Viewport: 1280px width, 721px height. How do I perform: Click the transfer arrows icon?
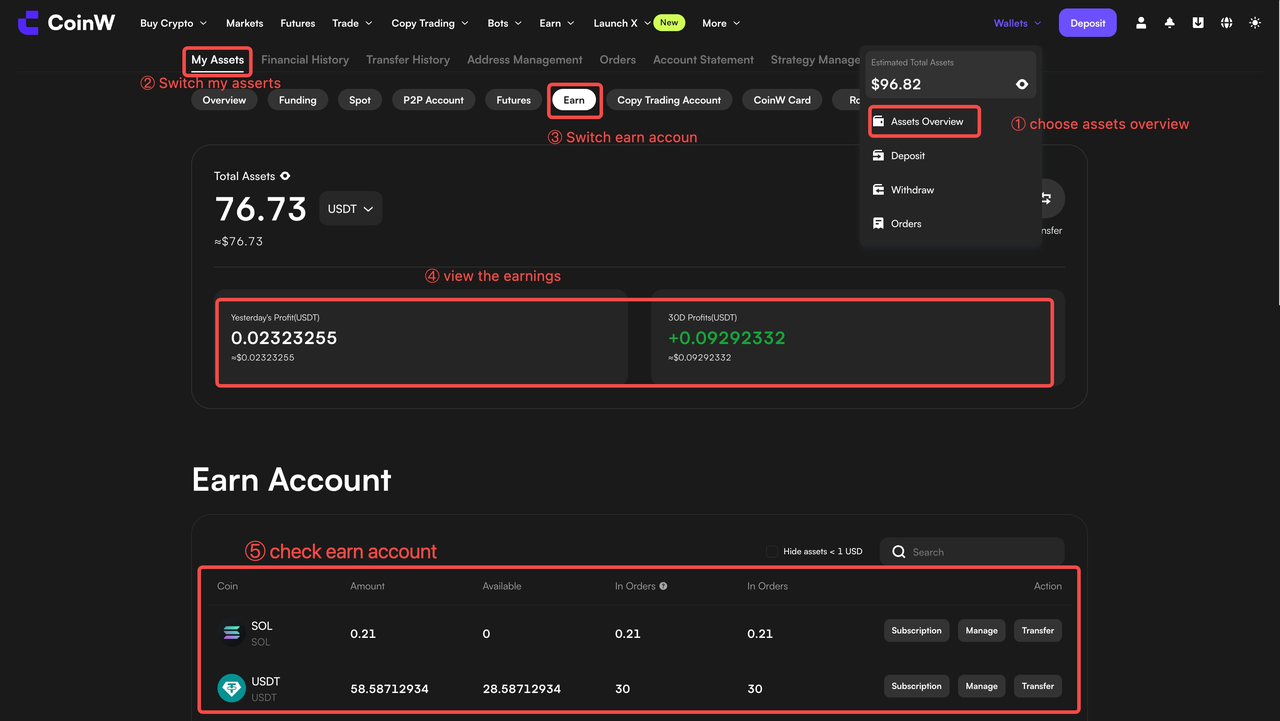click(1046, 198)
